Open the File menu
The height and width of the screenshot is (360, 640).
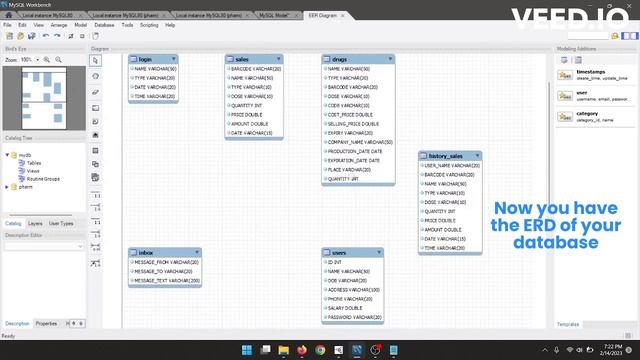coord(7,25)
